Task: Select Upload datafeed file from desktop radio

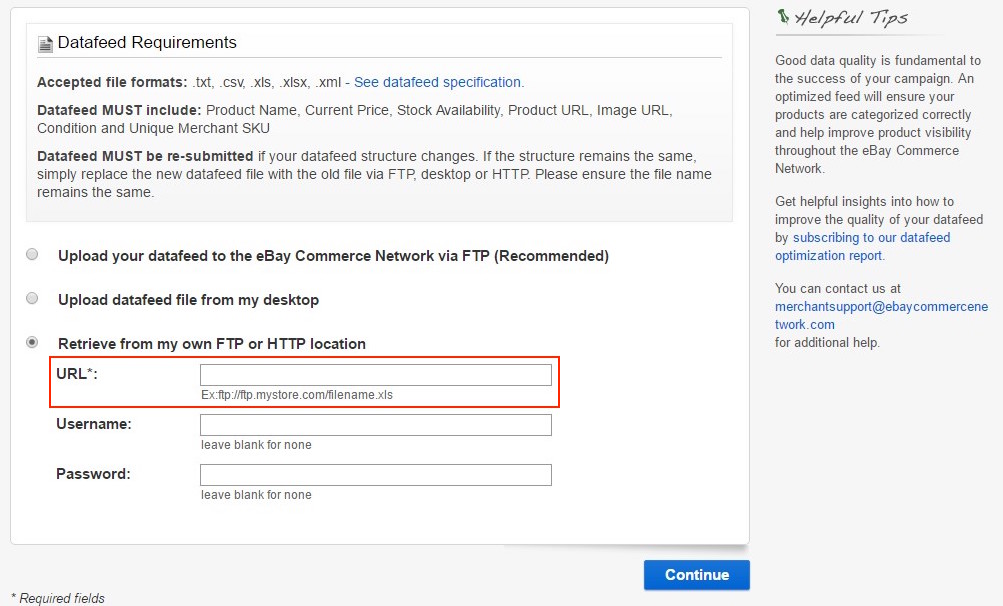Action: pos(32,298)
